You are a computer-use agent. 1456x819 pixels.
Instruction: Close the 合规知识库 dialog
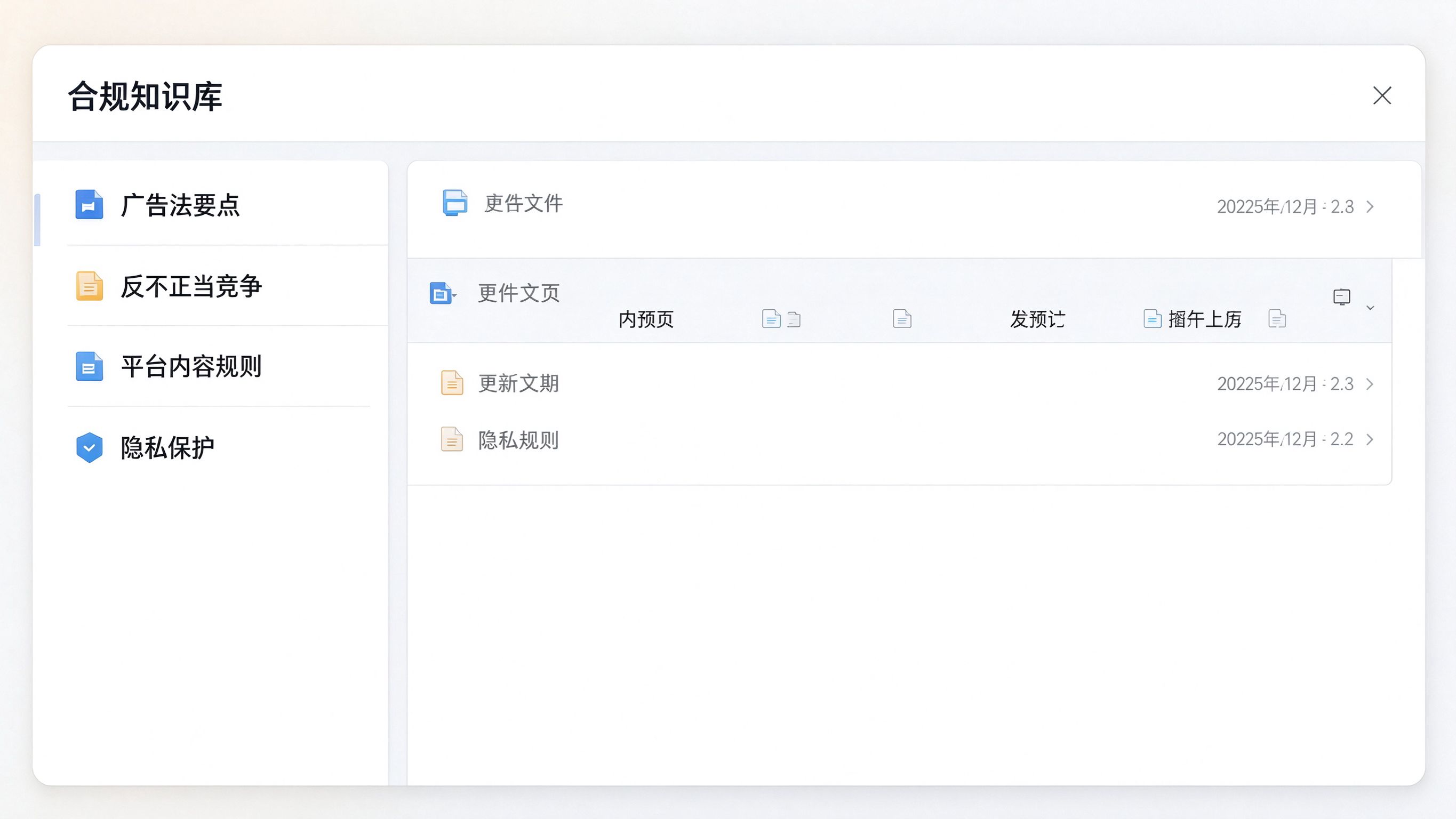coord(1382,95)
